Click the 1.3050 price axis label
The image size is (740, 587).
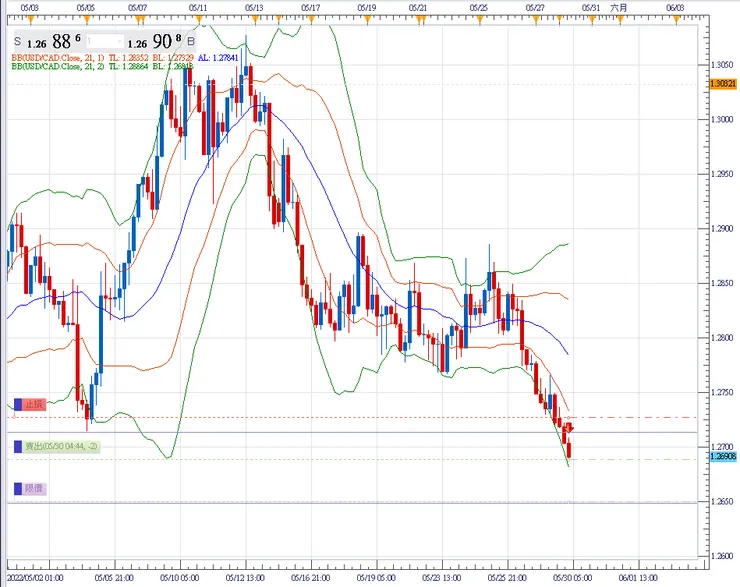click(x=722, y=65)
